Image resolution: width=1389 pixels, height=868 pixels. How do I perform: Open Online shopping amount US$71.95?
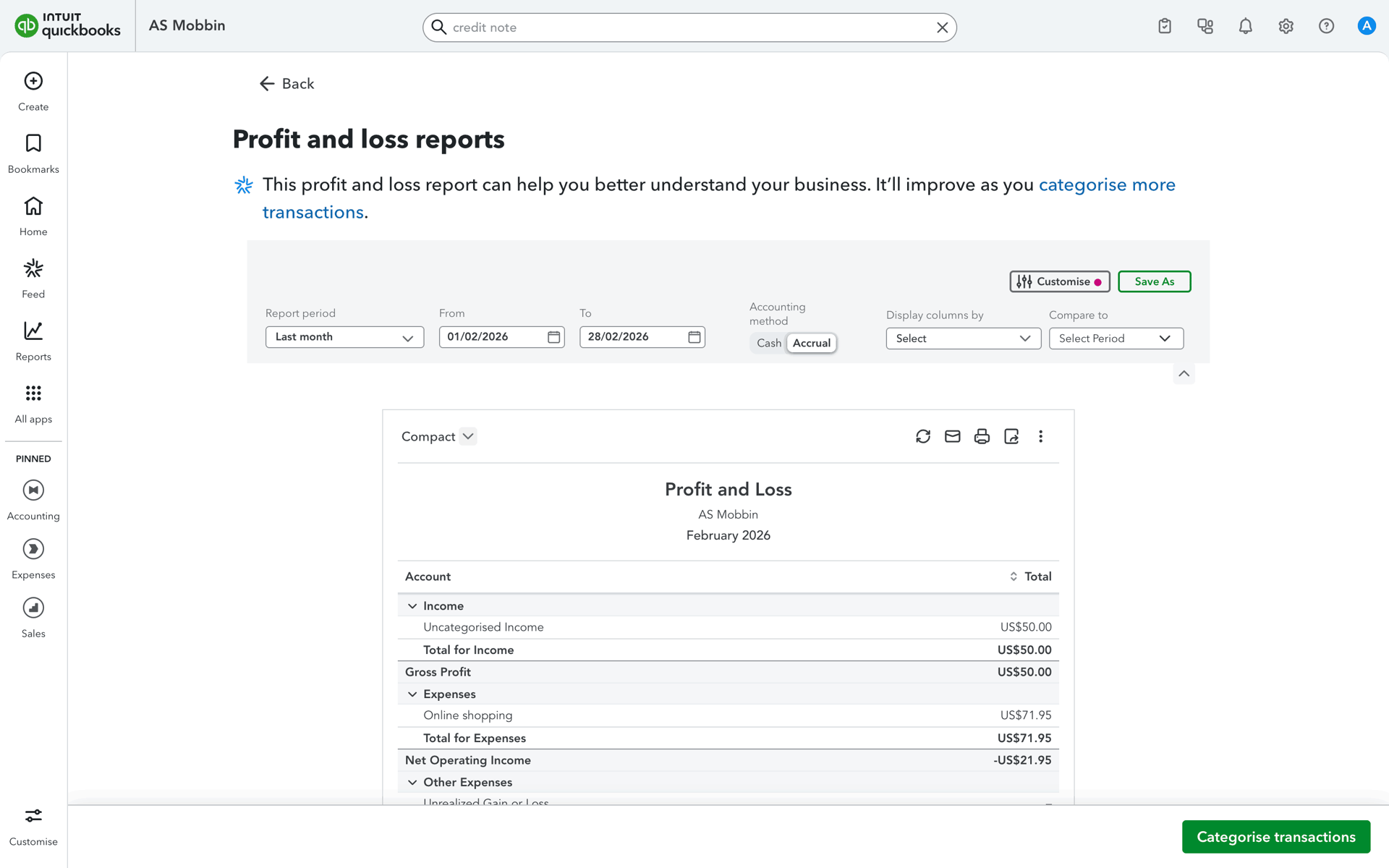(1026, 715)
